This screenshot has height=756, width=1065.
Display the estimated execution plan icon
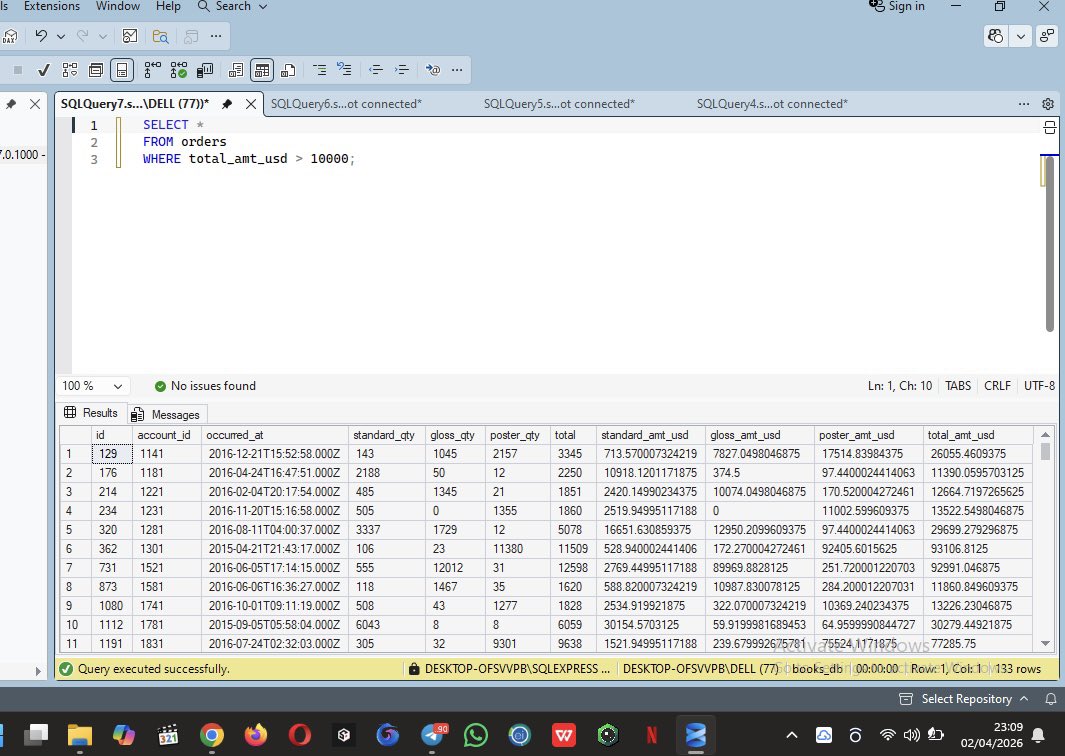pos(70,70)
